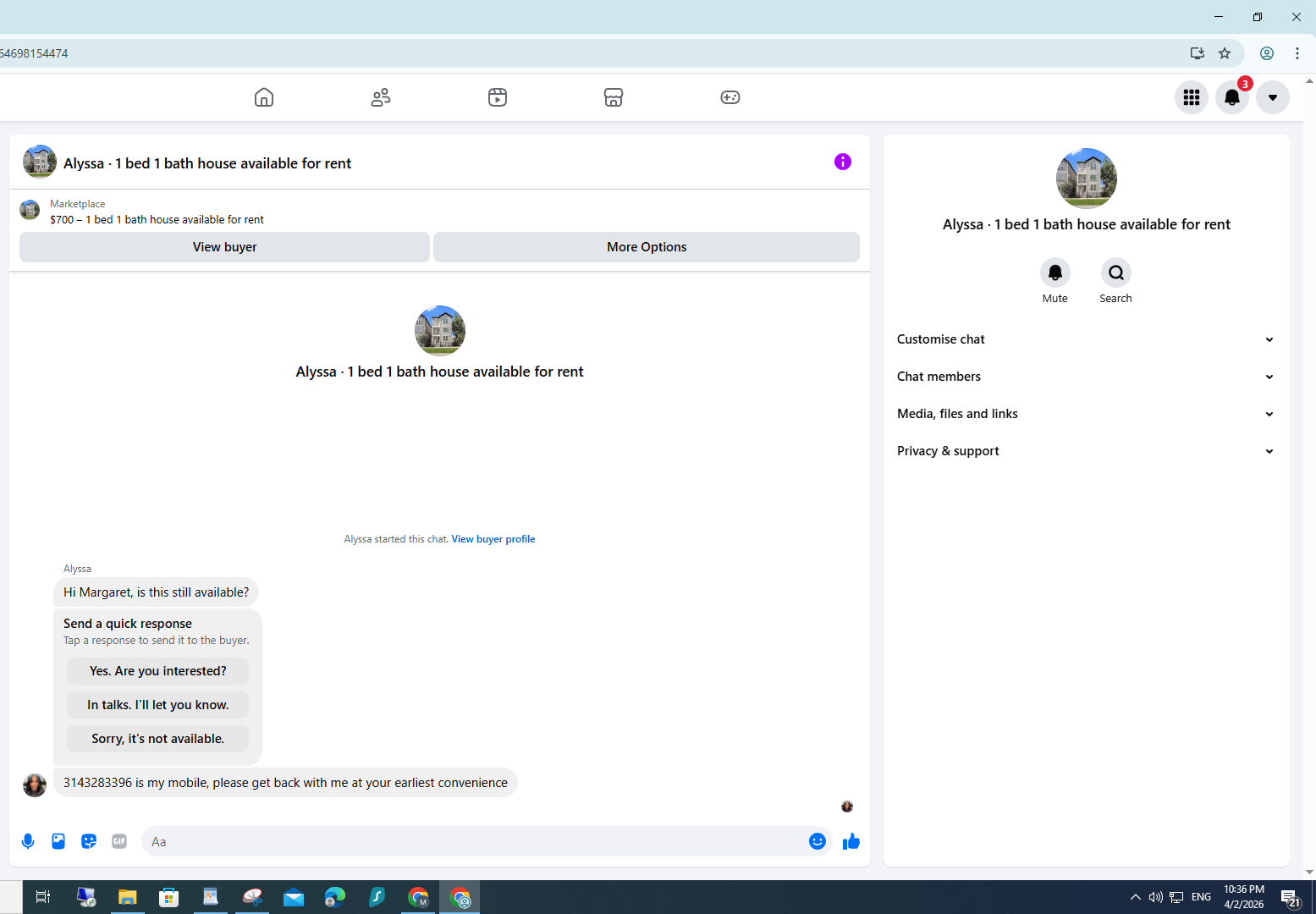Image resolution: width=1316 pixels, height=914 pixels.
Task: Open the Gaming tab icon
Action: point(730,97)
